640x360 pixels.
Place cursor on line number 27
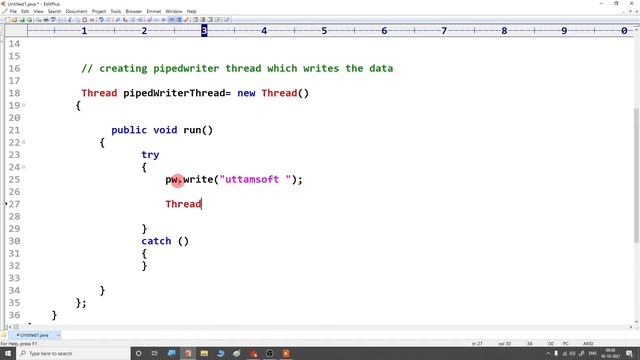(14, 204)
